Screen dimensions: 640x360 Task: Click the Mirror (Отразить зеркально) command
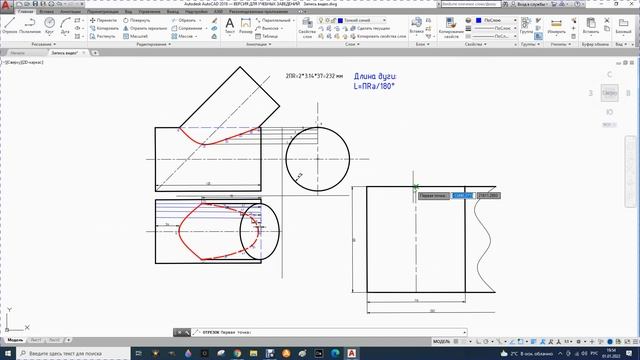point(145,28)
